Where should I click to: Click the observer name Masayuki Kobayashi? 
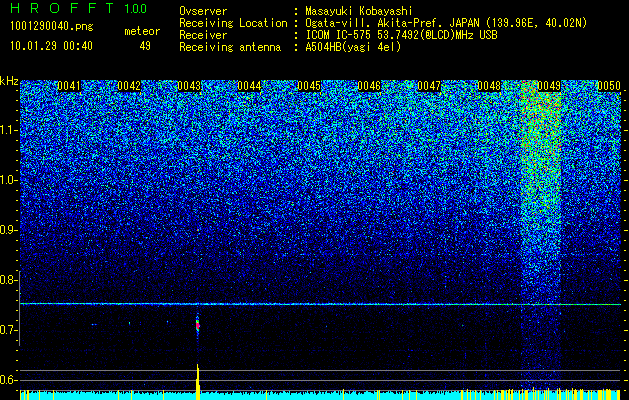point(359,11)
